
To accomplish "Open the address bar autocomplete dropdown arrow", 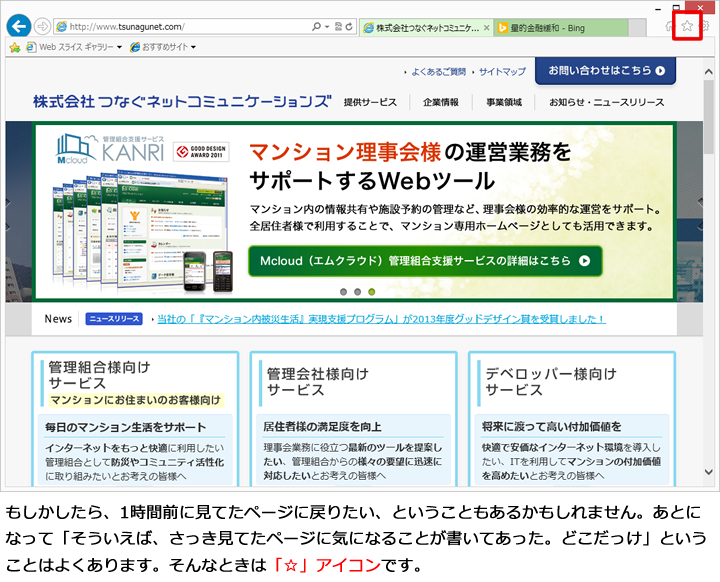I will click(x=327, y=27).
